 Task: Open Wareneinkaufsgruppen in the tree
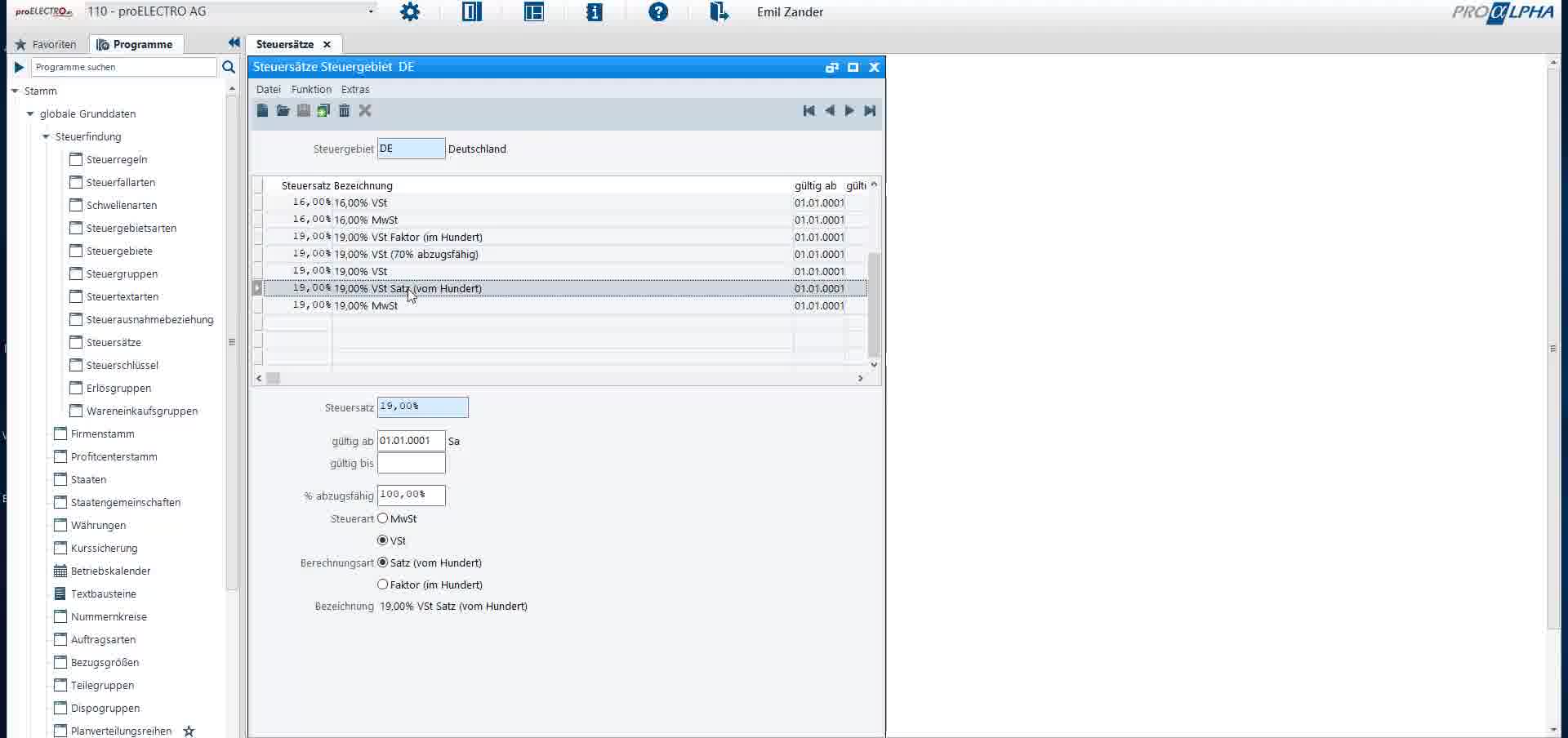pos(142,411)
